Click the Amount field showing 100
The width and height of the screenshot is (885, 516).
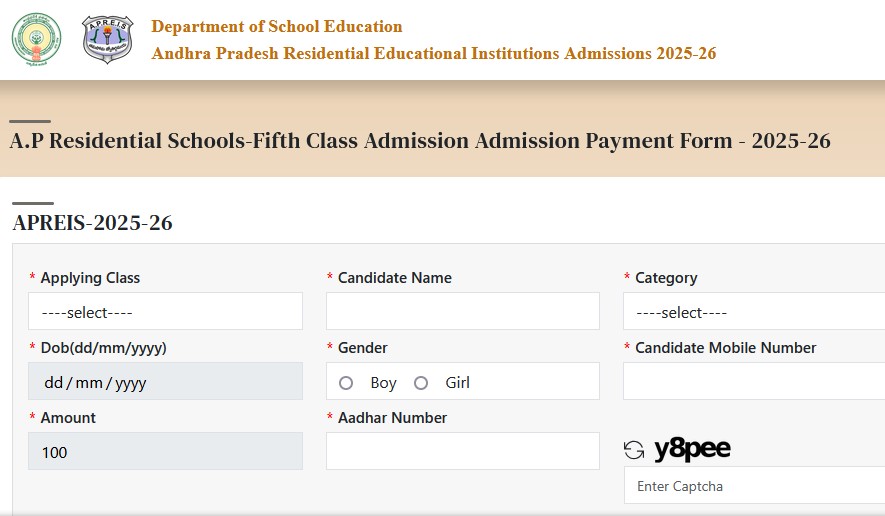click(x=165, y=452)
